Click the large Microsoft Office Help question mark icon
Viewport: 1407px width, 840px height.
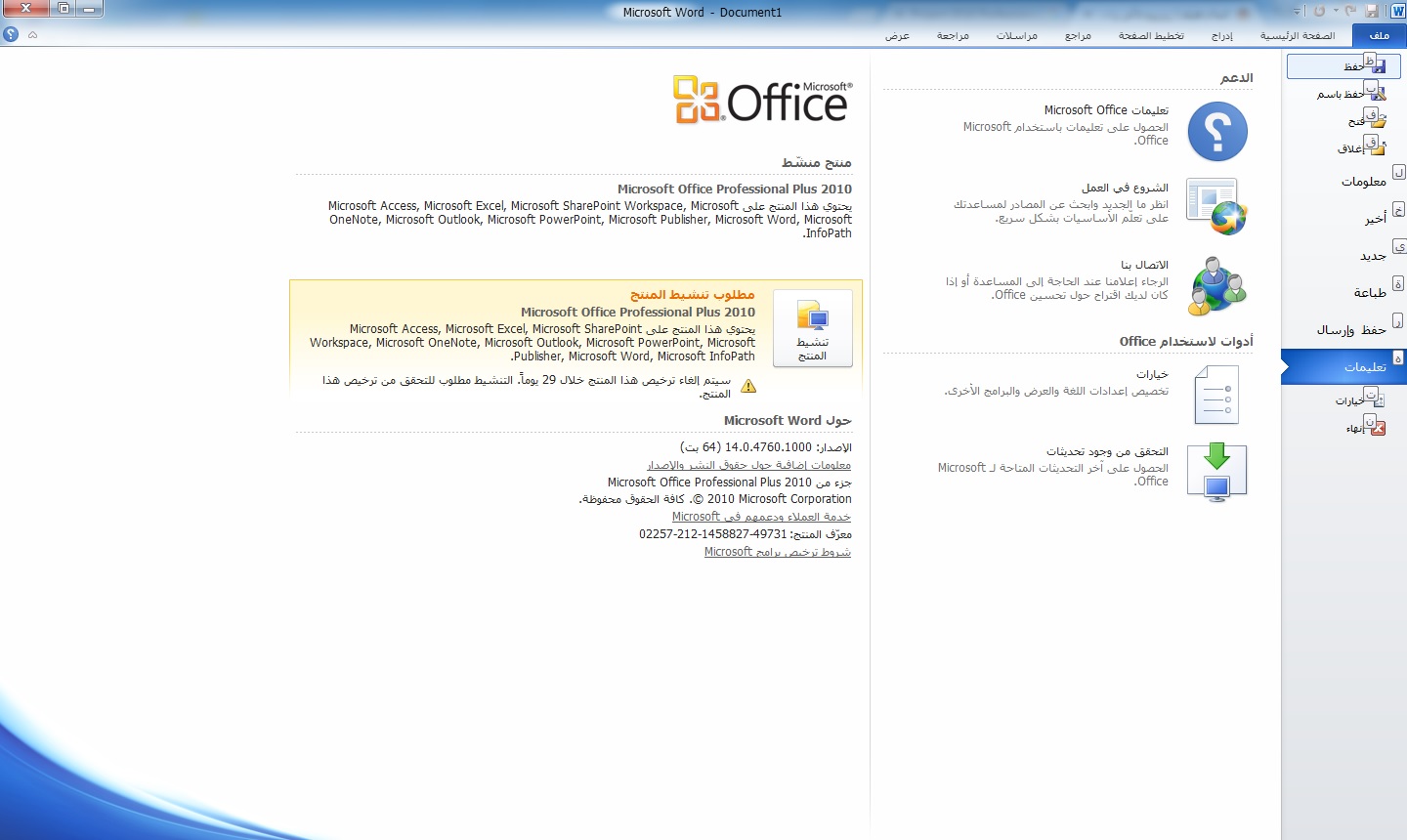click(1216, 132)
